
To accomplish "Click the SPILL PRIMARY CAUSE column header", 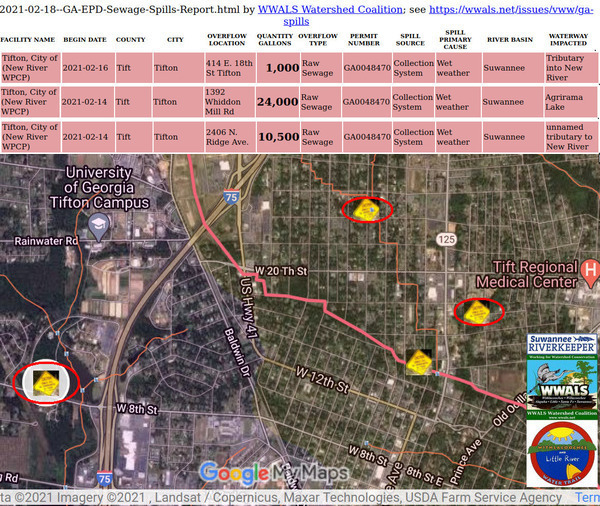I will tap(455, 39).
